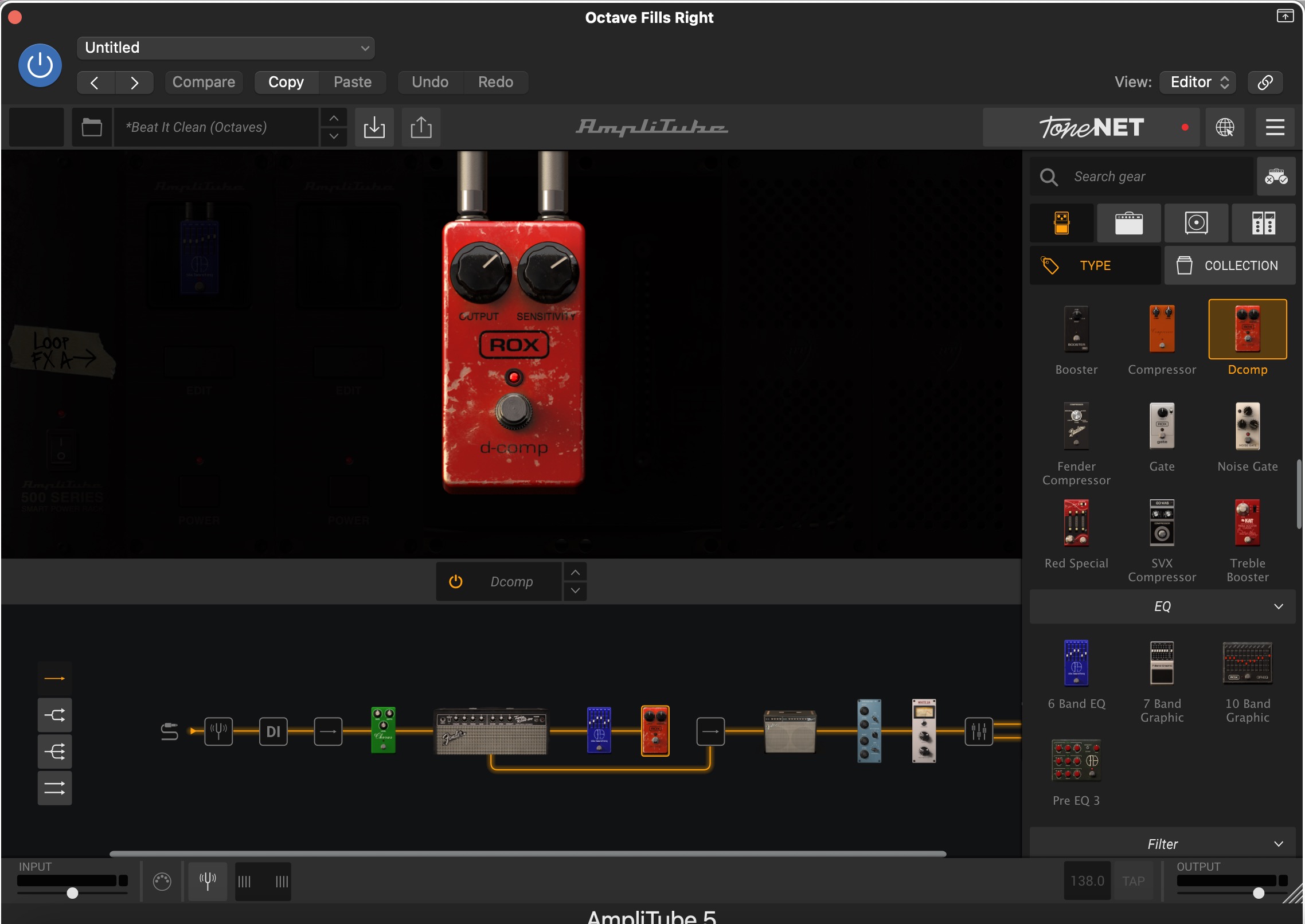Image resolution: width=1305 pixels, height=924 pixels.
Task: Expand the Filter category section
Action: 1162,844
